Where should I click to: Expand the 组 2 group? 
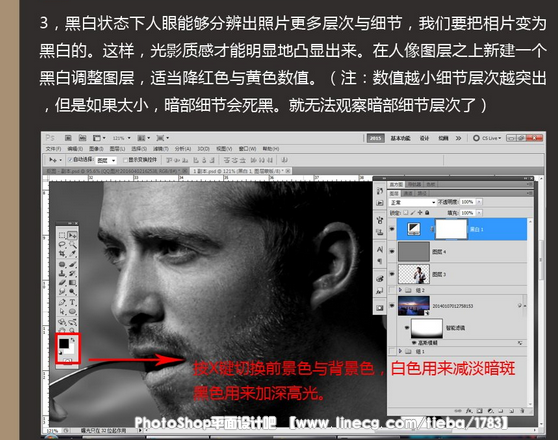[x=400, y=290]
